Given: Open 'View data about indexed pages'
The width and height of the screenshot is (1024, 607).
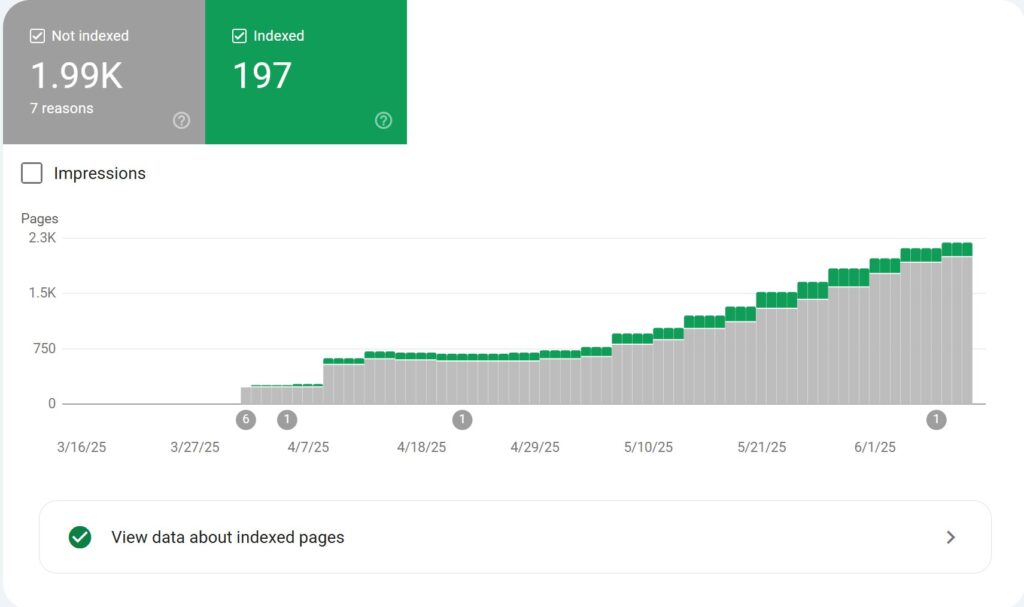Looking at the screenshot, I should tap(227, 537).
